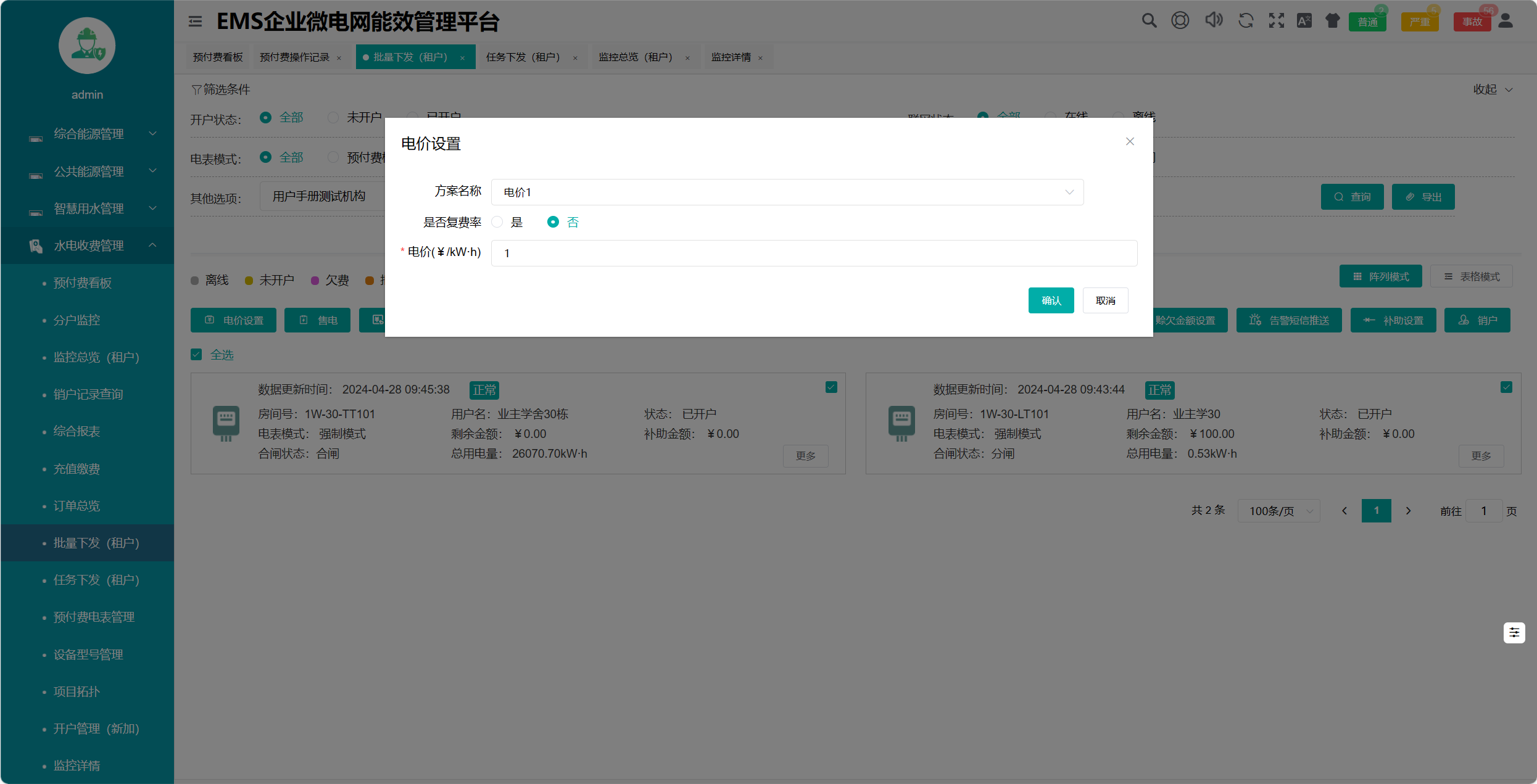The height and width of the screenshot is (784, 1537).
Task: Switch to 任务下发（租户）tab
Action: 523,57
